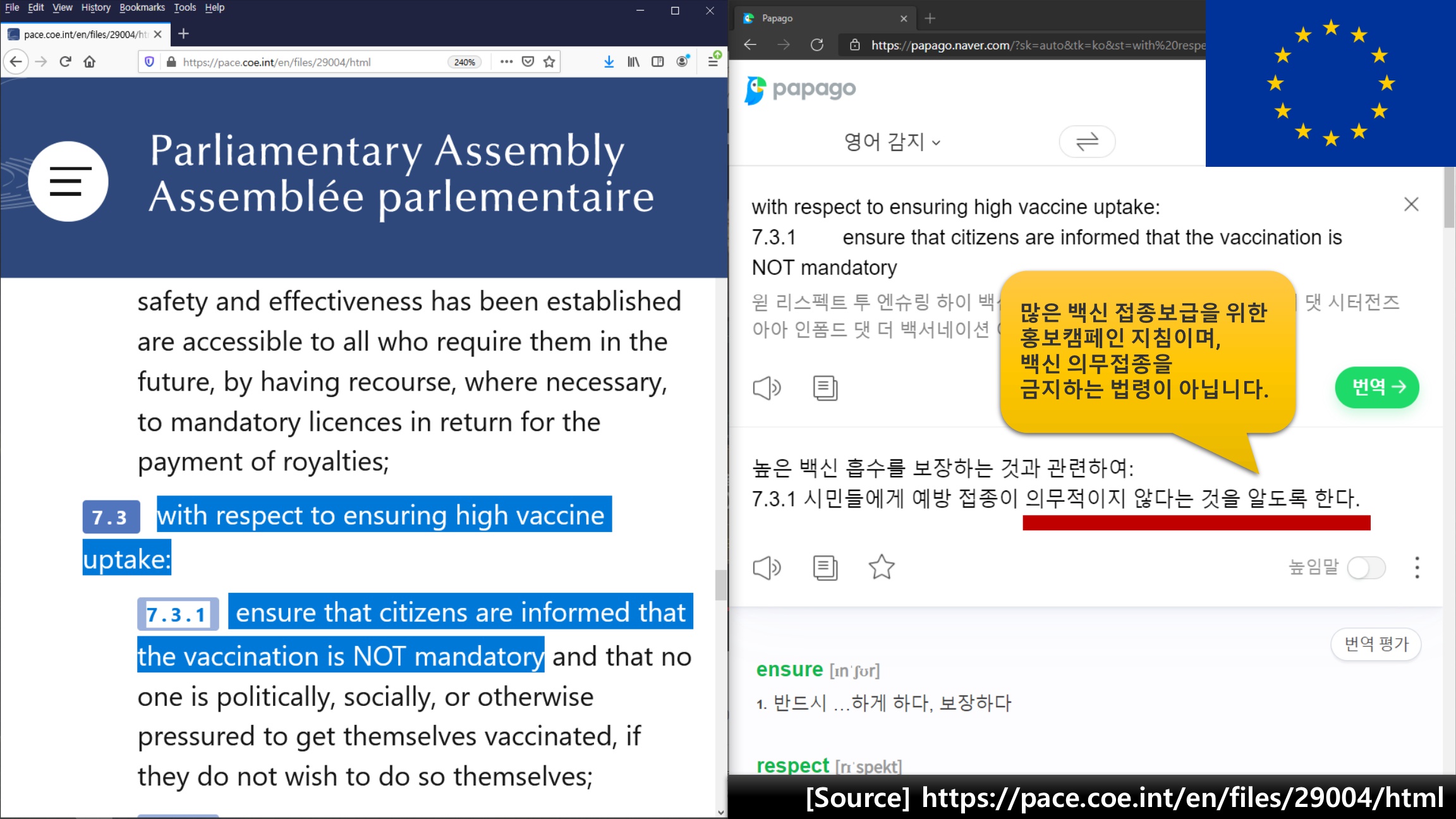
Task: Copy the source text in Papago
Action: point(825,388)
